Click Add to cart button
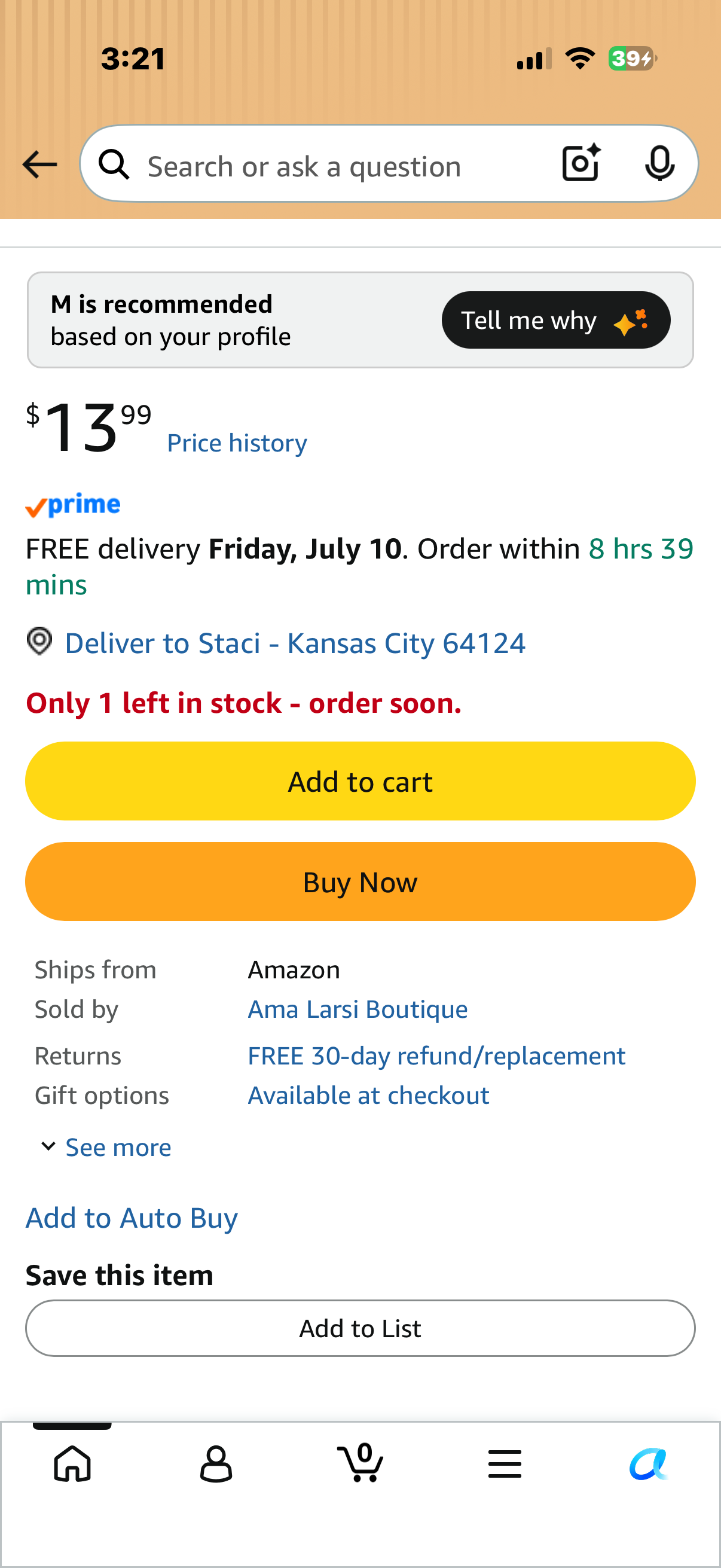The height and width of the screenshot is (1568, 721). tap(360, 781)
